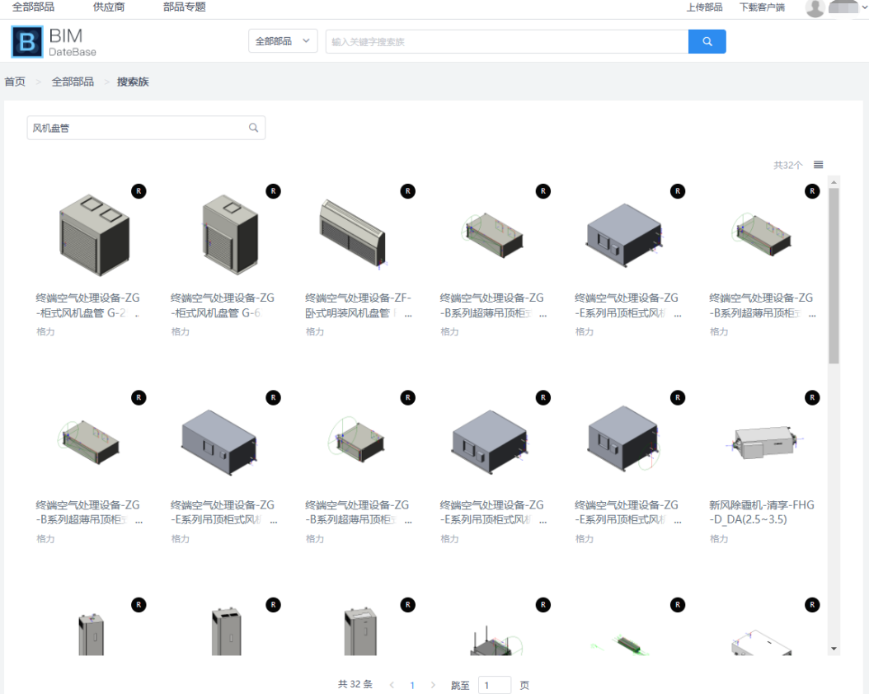Go to 下载客户端
The width and height of the screenshot is (869, 694).
coord(762,7)
